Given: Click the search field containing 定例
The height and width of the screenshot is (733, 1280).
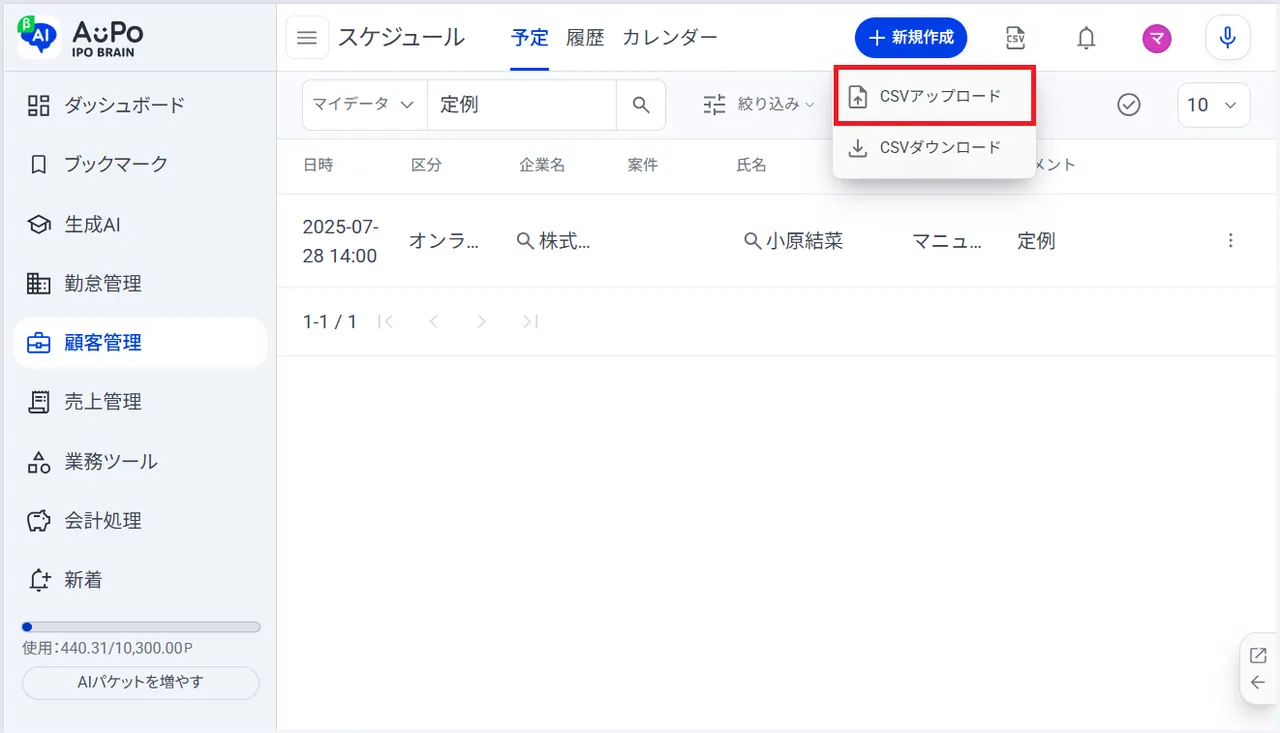Looking at the screenshot, I should 521,105.
